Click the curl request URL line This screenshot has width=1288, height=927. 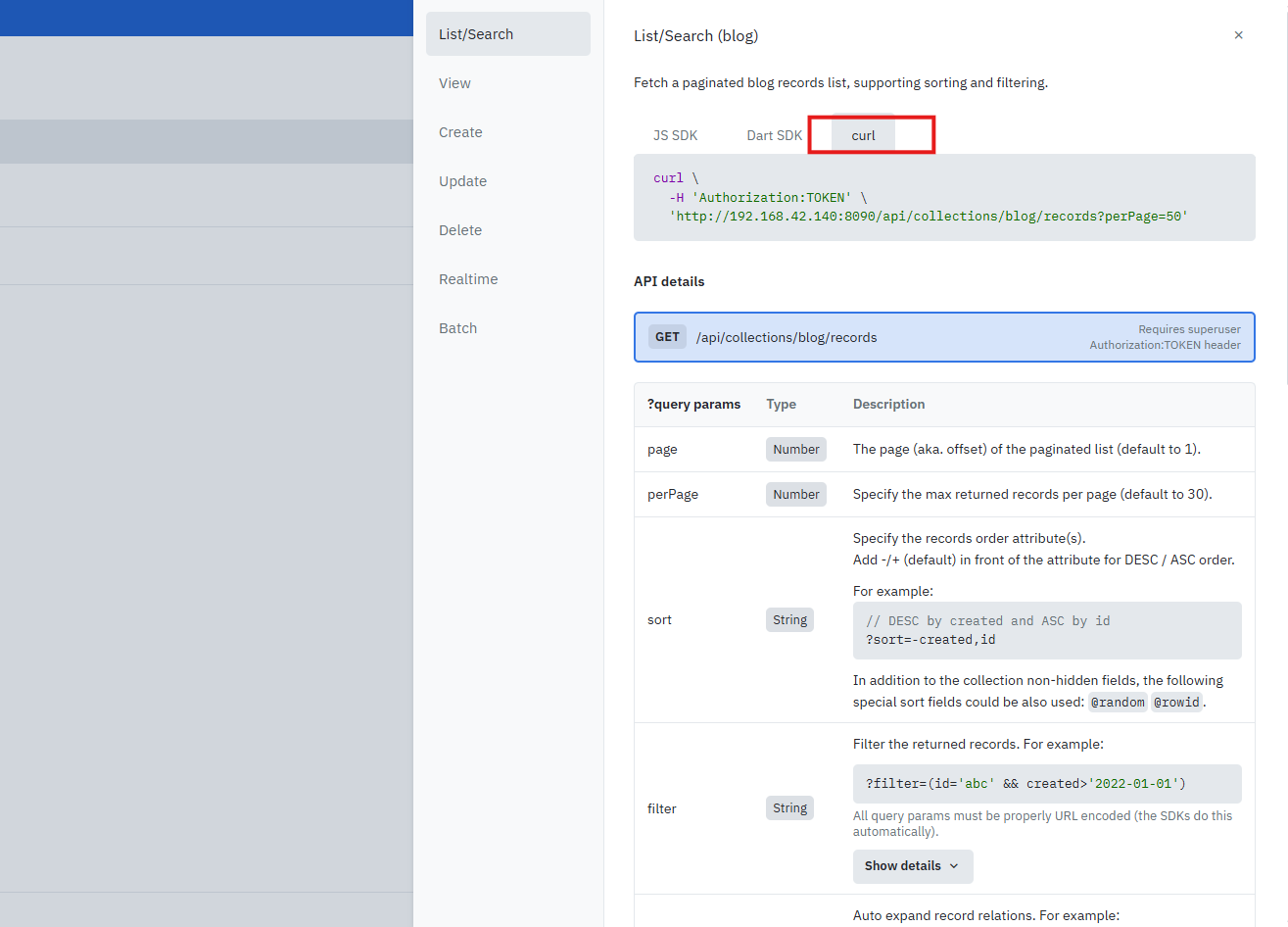(x=929, y=217)
